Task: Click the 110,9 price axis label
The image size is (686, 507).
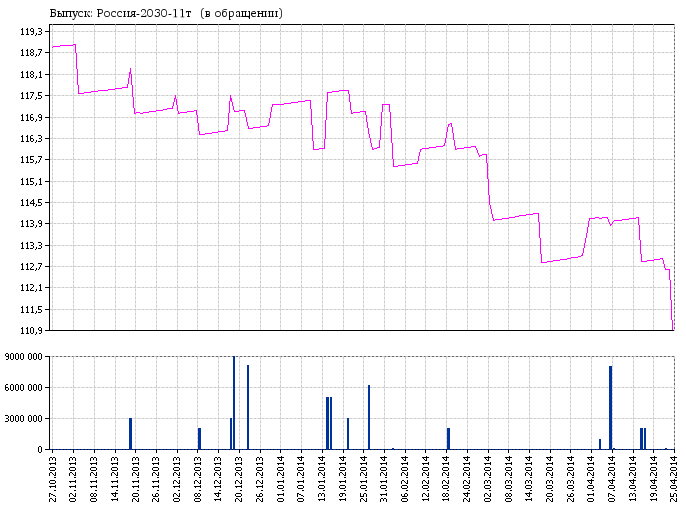Action: [30, 330]
